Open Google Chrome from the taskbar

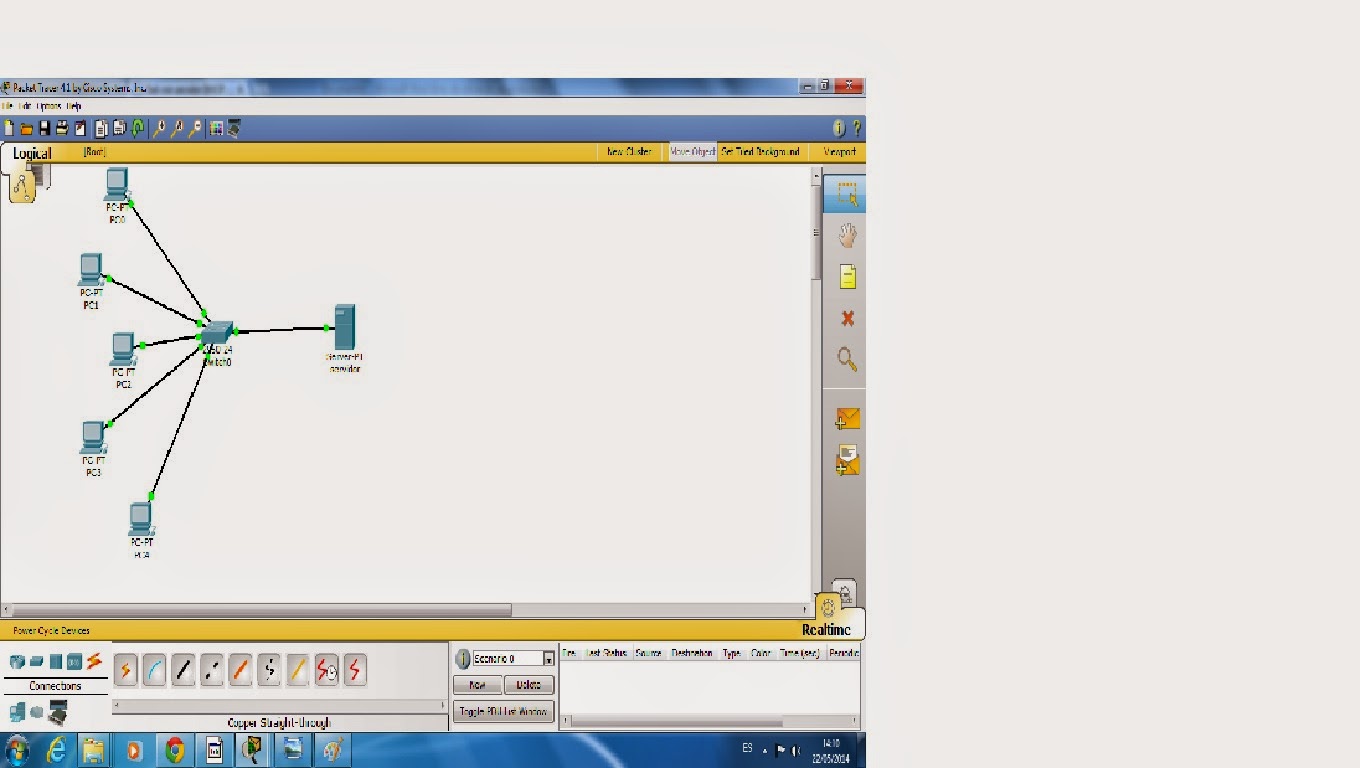click(x=174, y=749)
